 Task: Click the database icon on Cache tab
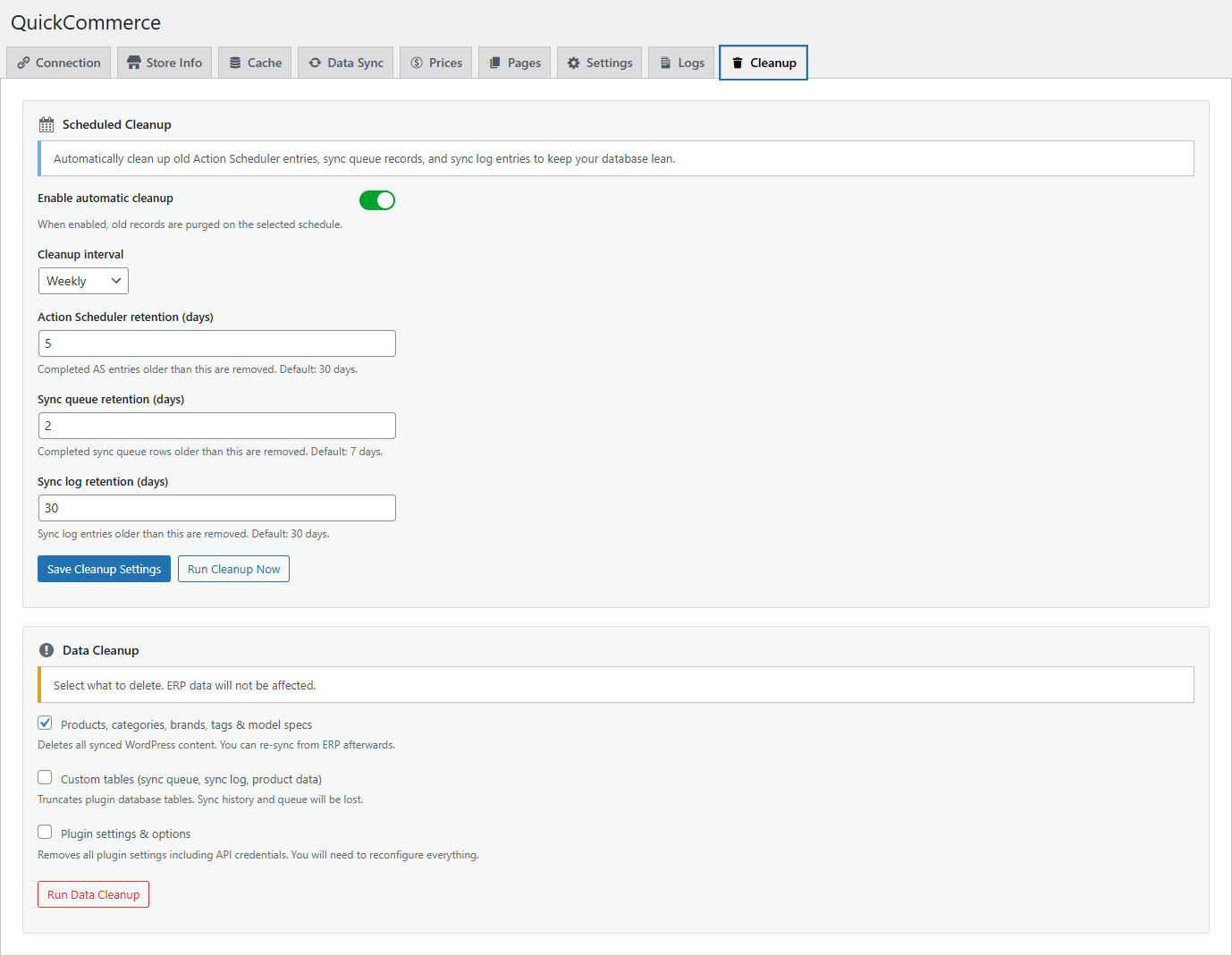point(235,63)
